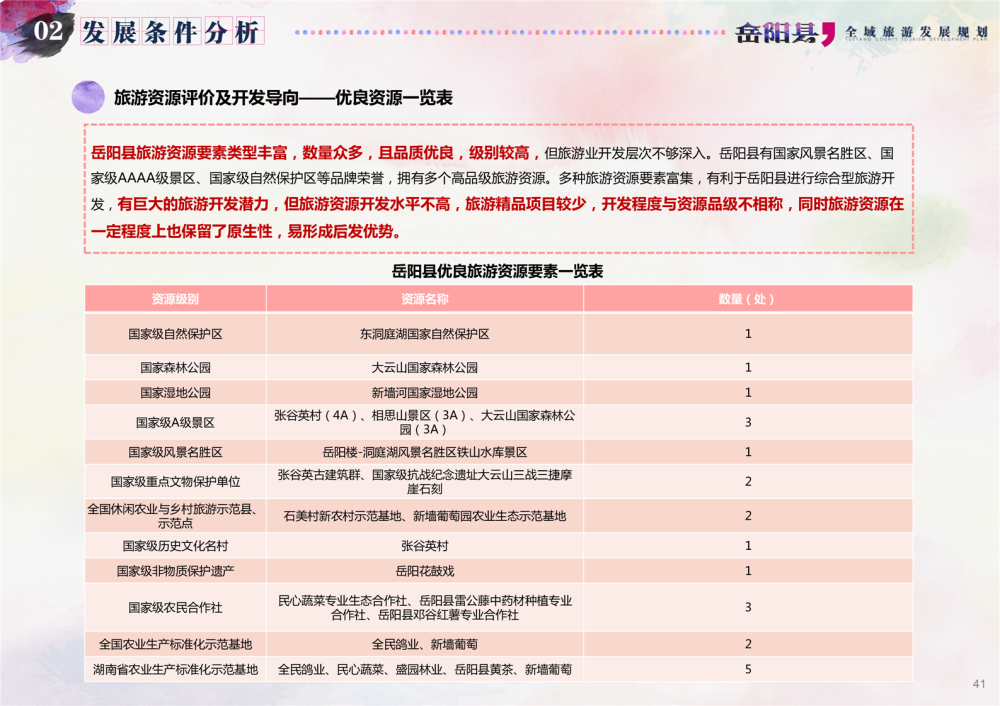Select the 大云山国家森林公园 name cell
1000x706 pixels.
click(424, 368)
